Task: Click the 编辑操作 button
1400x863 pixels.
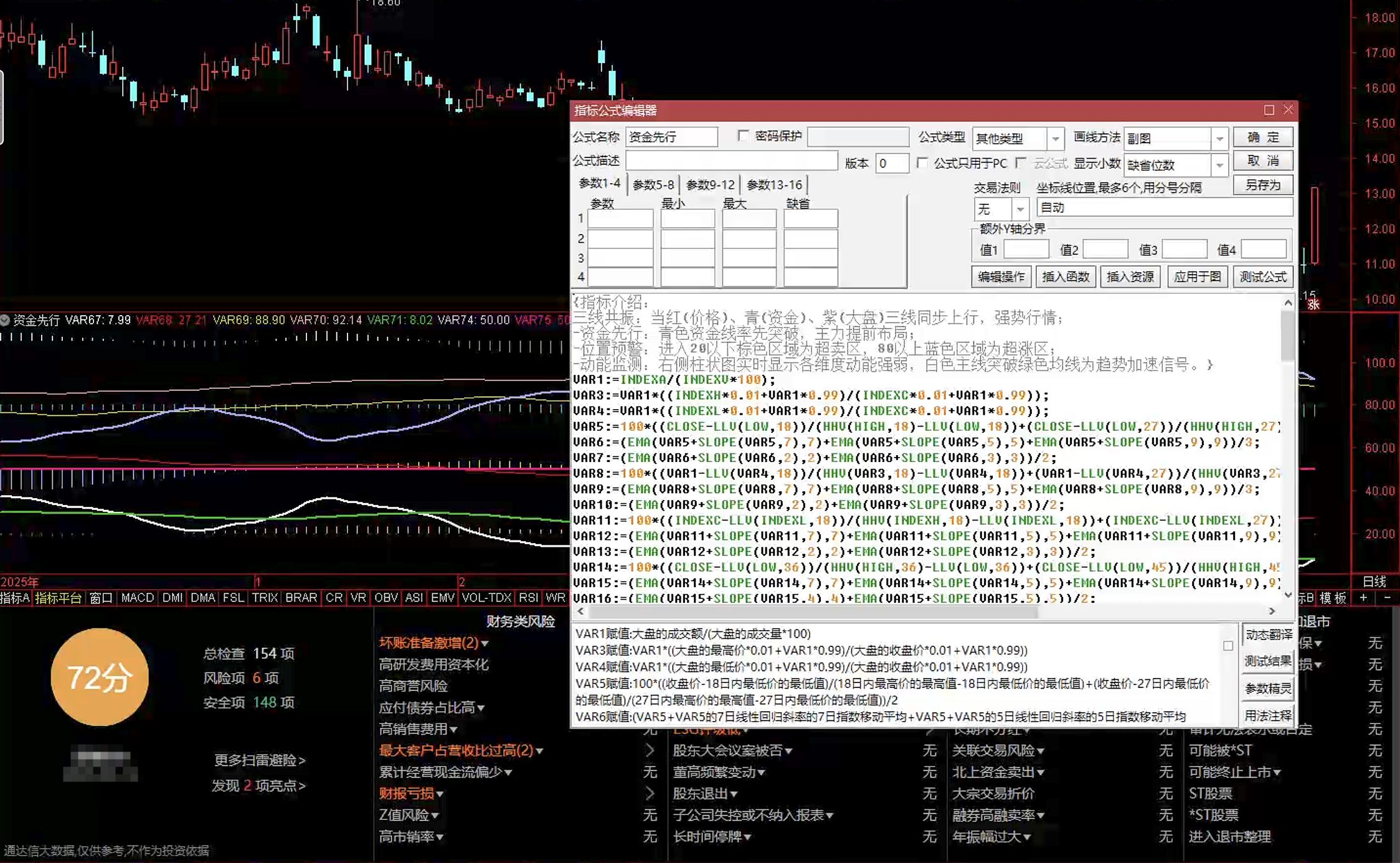Action: coord(1001,276)
